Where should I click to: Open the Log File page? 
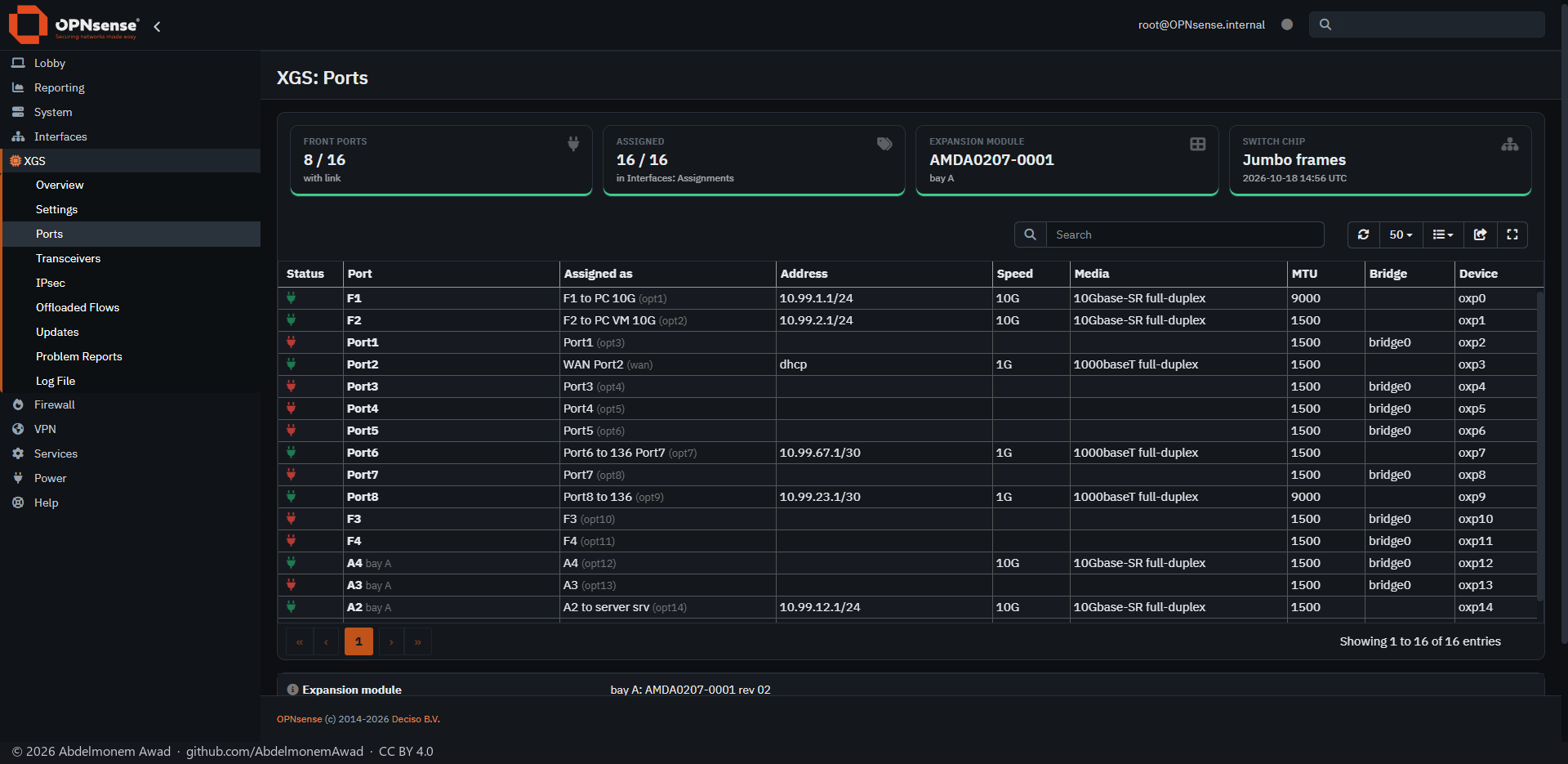click(131, 382)
